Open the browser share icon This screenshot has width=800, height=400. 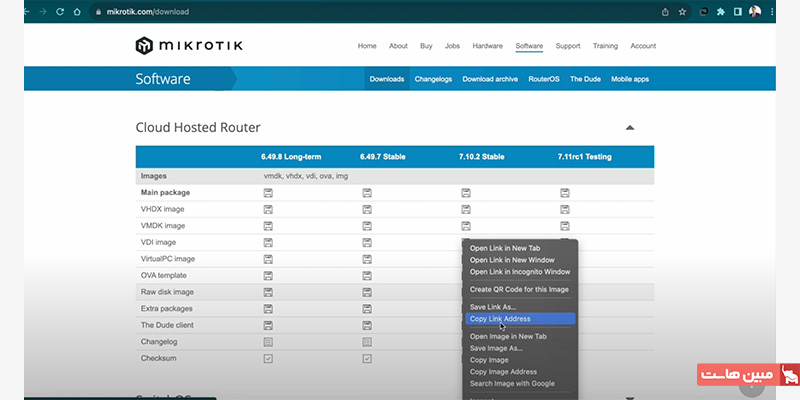pos(665,12)
